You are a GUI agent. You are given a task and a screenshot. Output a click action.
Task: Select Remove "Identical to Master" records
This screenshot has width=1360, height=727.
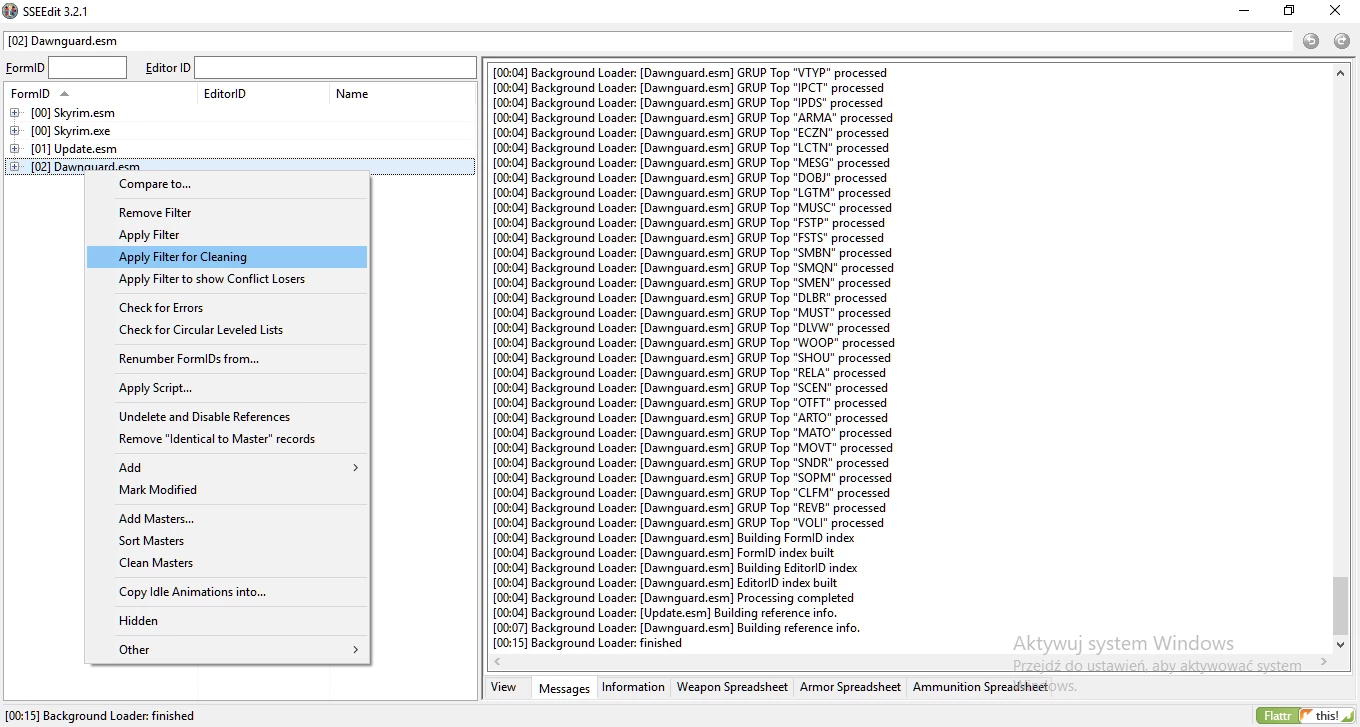point(227,439)
